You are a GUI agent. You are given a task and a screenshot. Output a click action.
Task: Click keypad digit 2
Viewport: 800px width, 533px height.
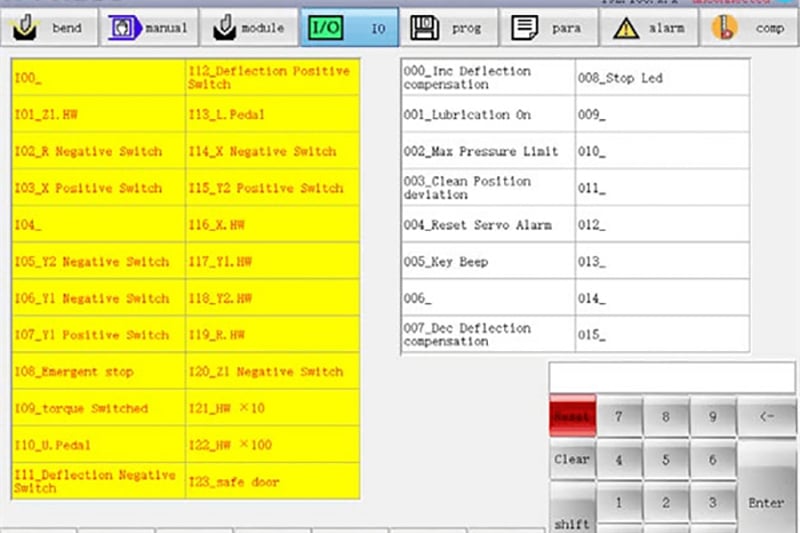666,503
